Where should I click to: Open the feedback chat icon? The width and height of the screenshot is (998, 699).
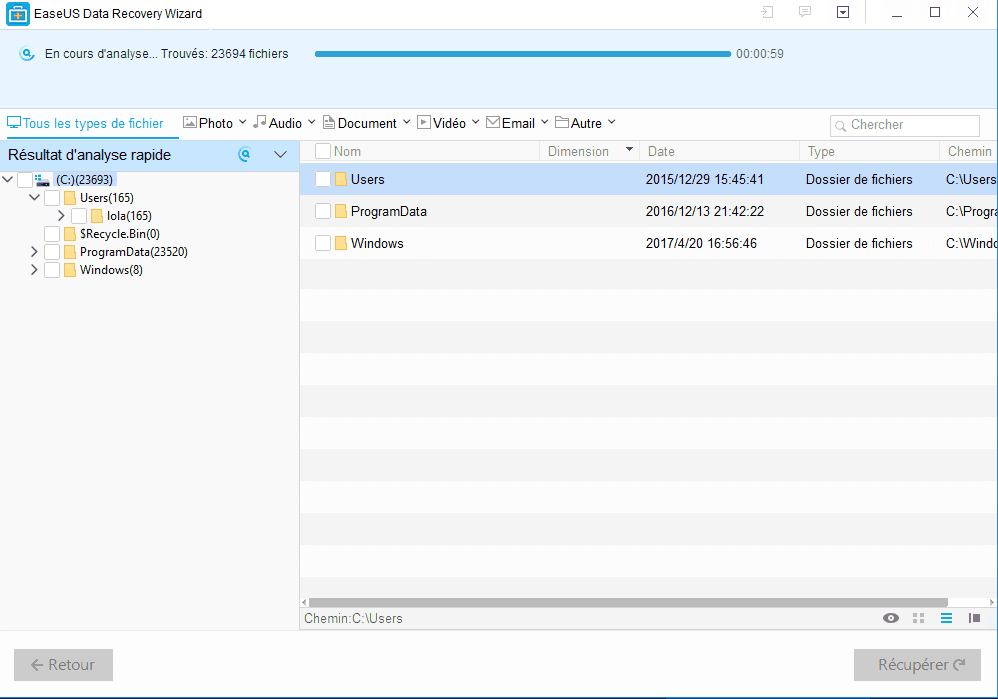(x=805, y=12)
